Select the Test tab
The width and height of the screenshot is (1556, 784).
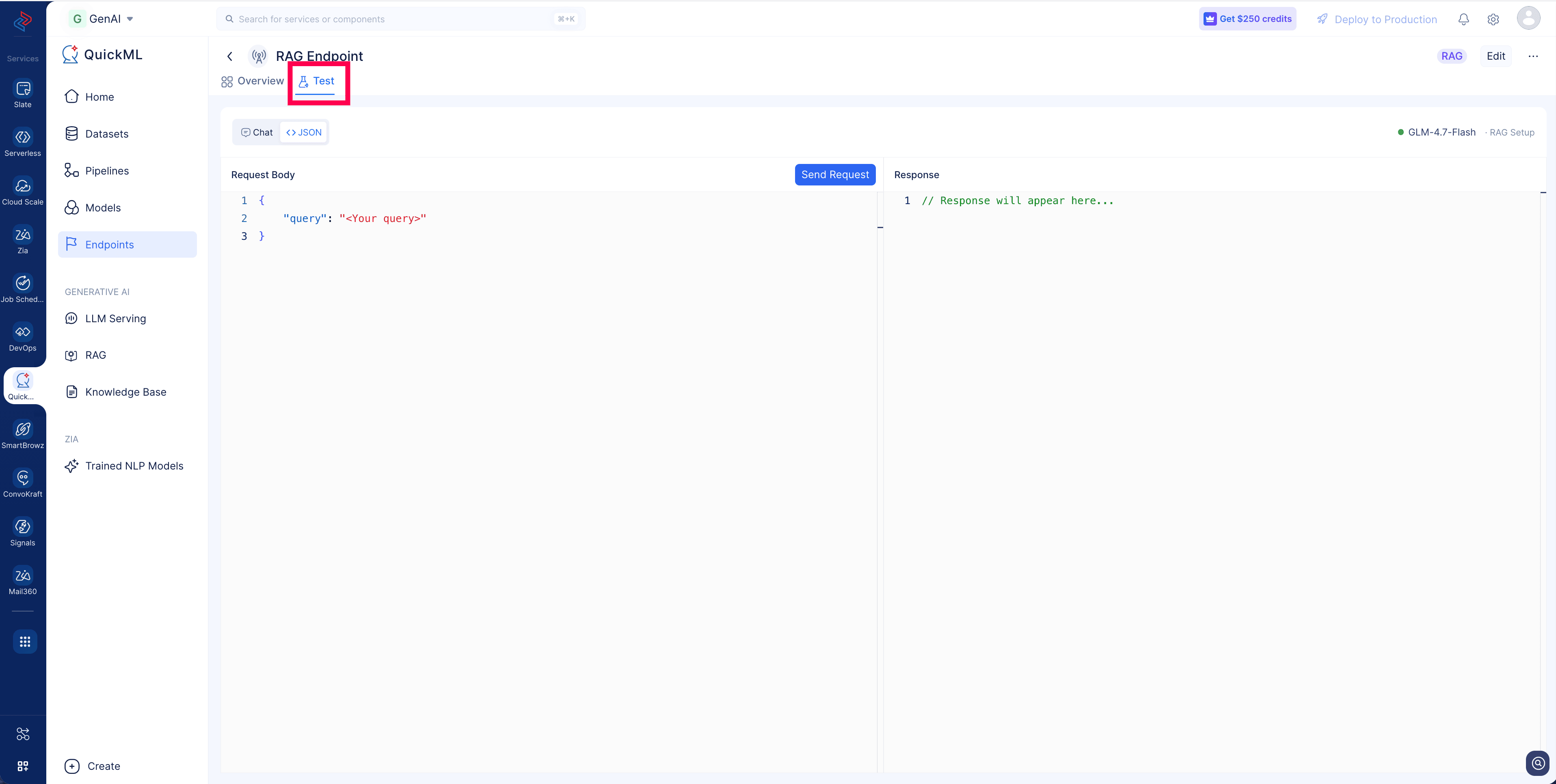316,82
